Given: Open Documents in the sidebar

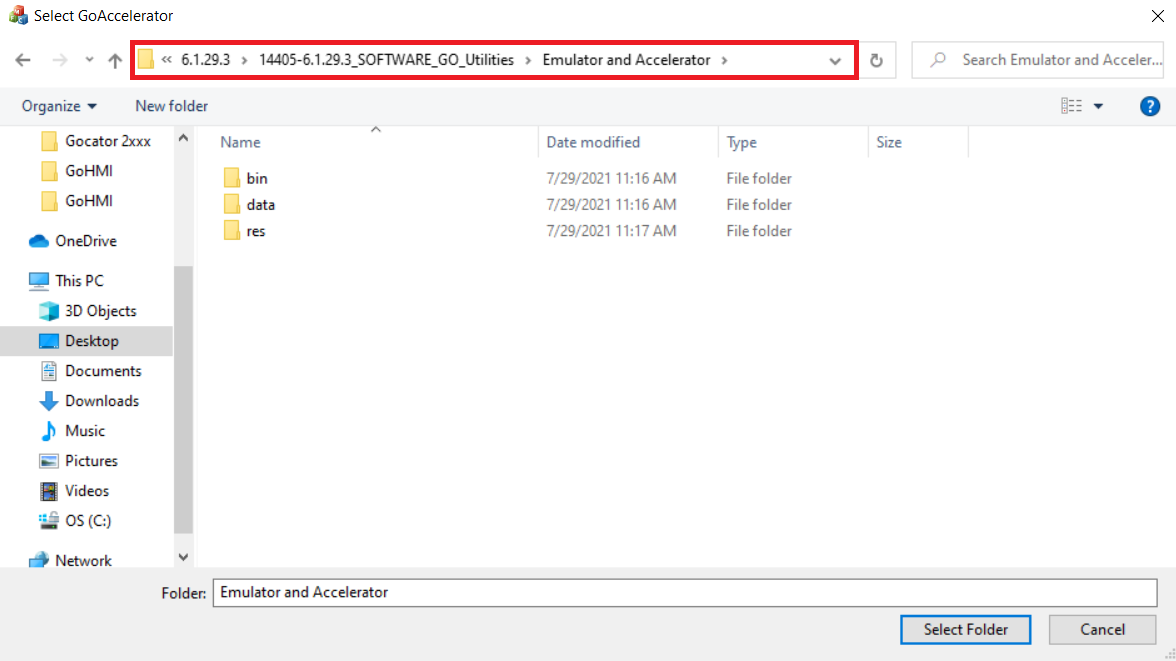Looking at the screenshot, I should click(91, 371).
